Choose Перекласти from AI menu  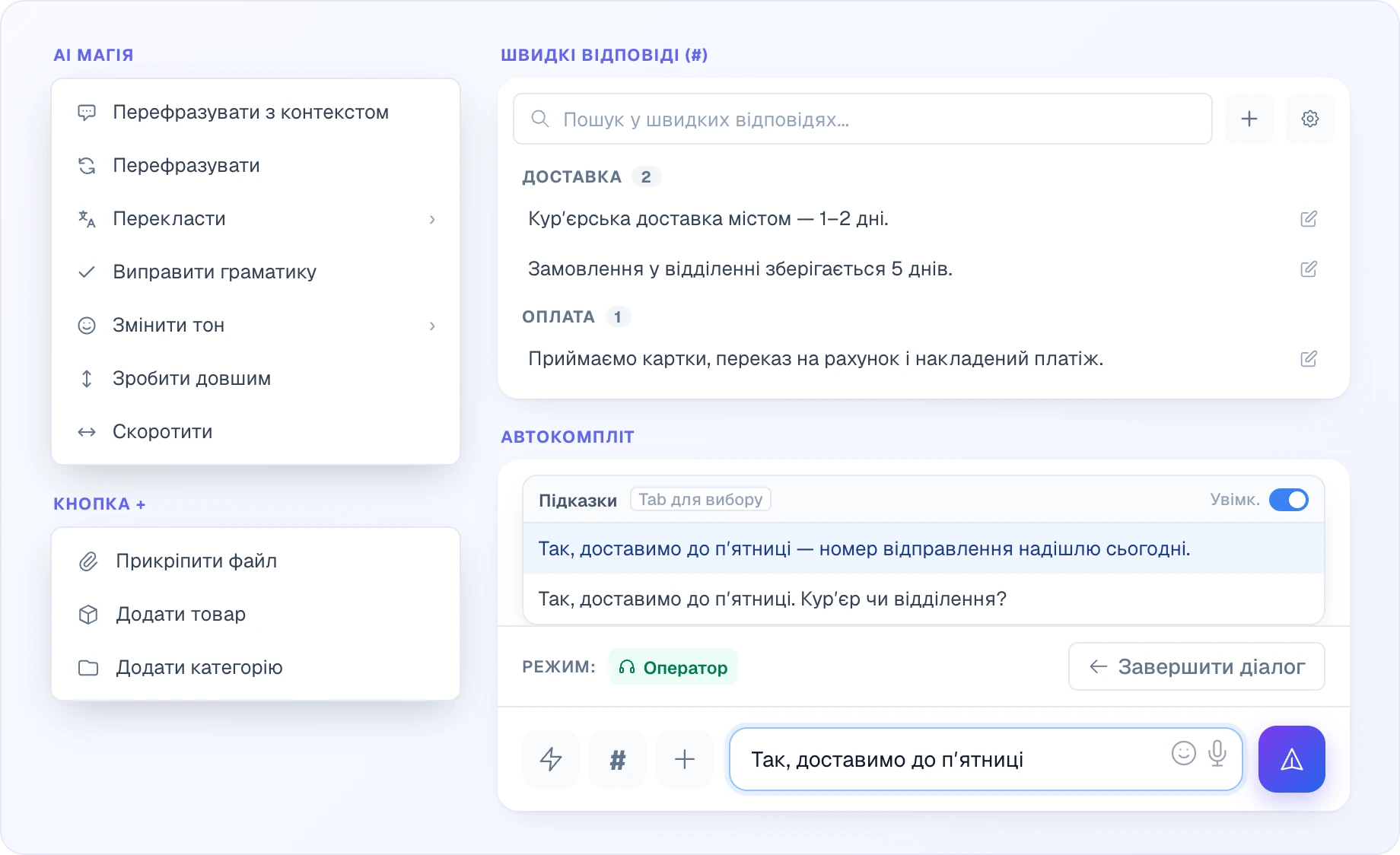tap(256, 219)
